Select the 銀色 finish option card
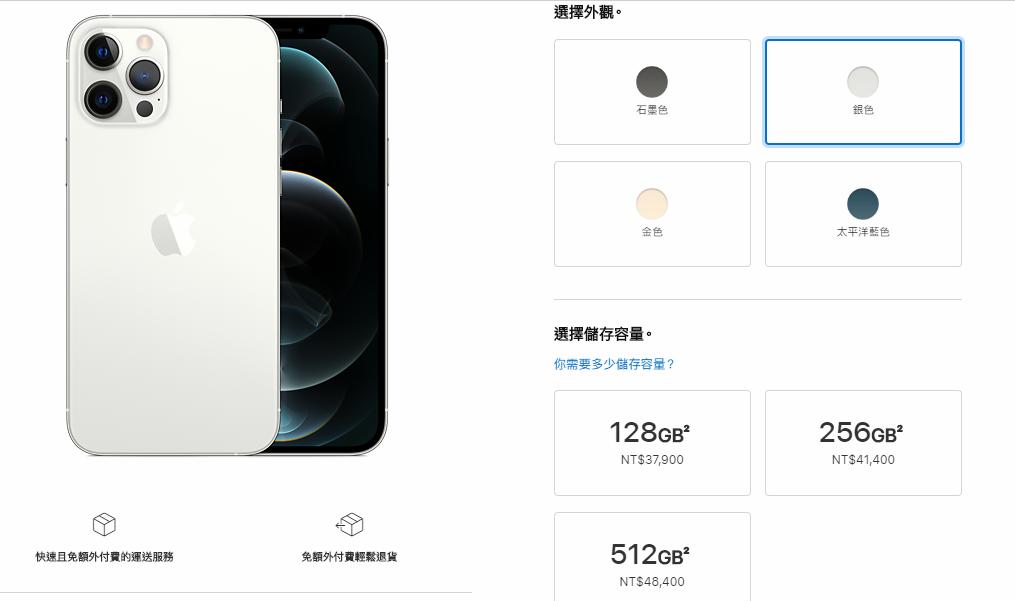This screenshot has width=1015, height=601. [x=864, y=92]
